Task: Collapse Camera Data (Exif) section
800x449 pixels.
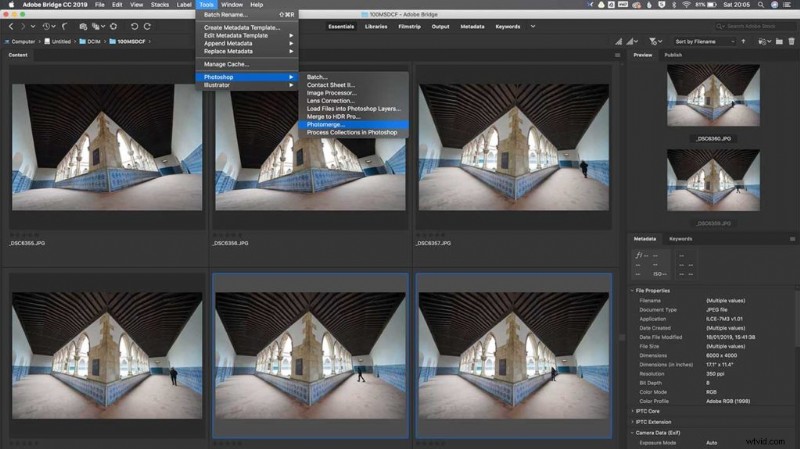Action: (x=632, y=433)
